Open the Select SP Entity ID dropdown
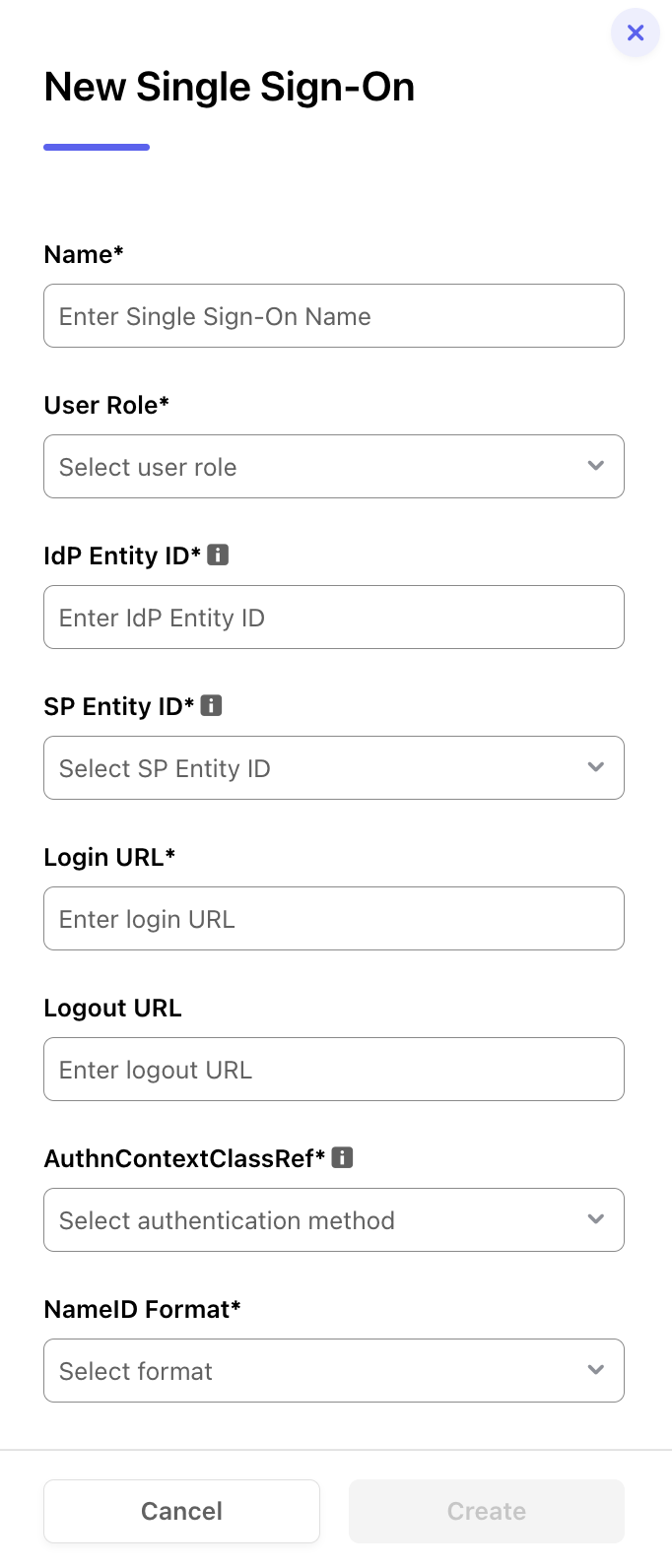Viewport: 672px width, 1568px height. (x=334, y=767)
